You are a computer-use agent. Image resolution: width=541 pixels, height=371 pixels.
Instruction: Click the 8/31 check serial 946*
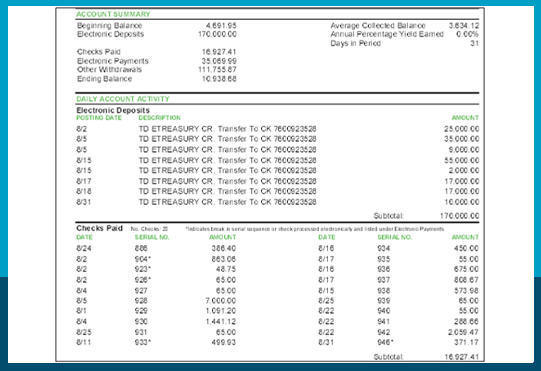click(385, 343)
